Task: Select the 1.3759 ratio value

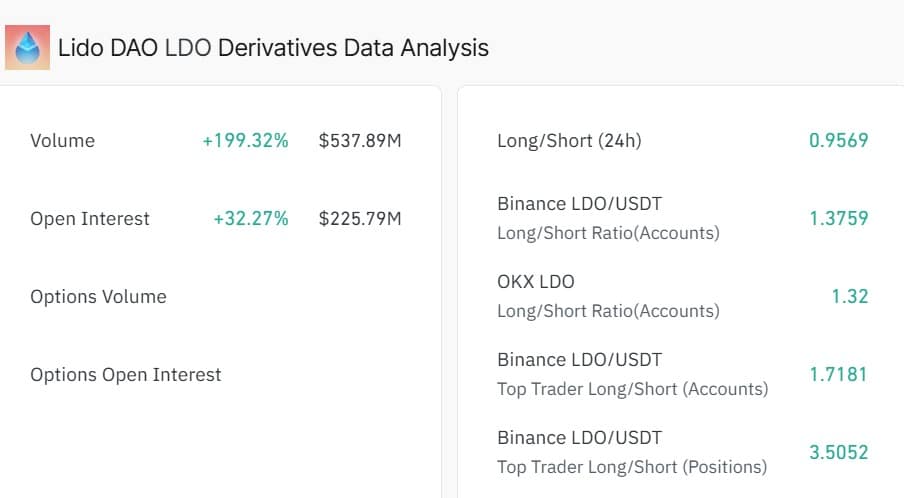Action: point(838,218)
